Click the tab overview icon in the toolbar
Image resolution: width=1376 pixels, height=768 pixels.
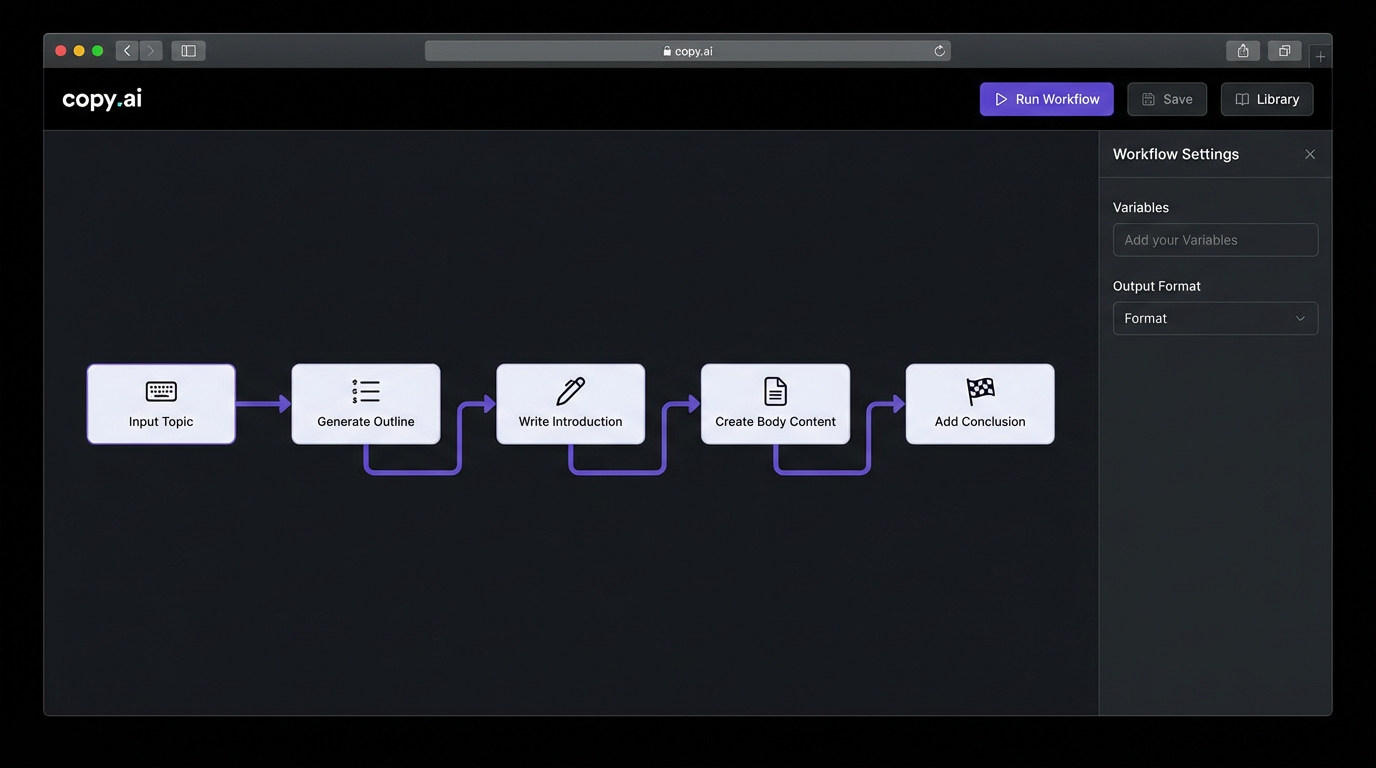1283,49
